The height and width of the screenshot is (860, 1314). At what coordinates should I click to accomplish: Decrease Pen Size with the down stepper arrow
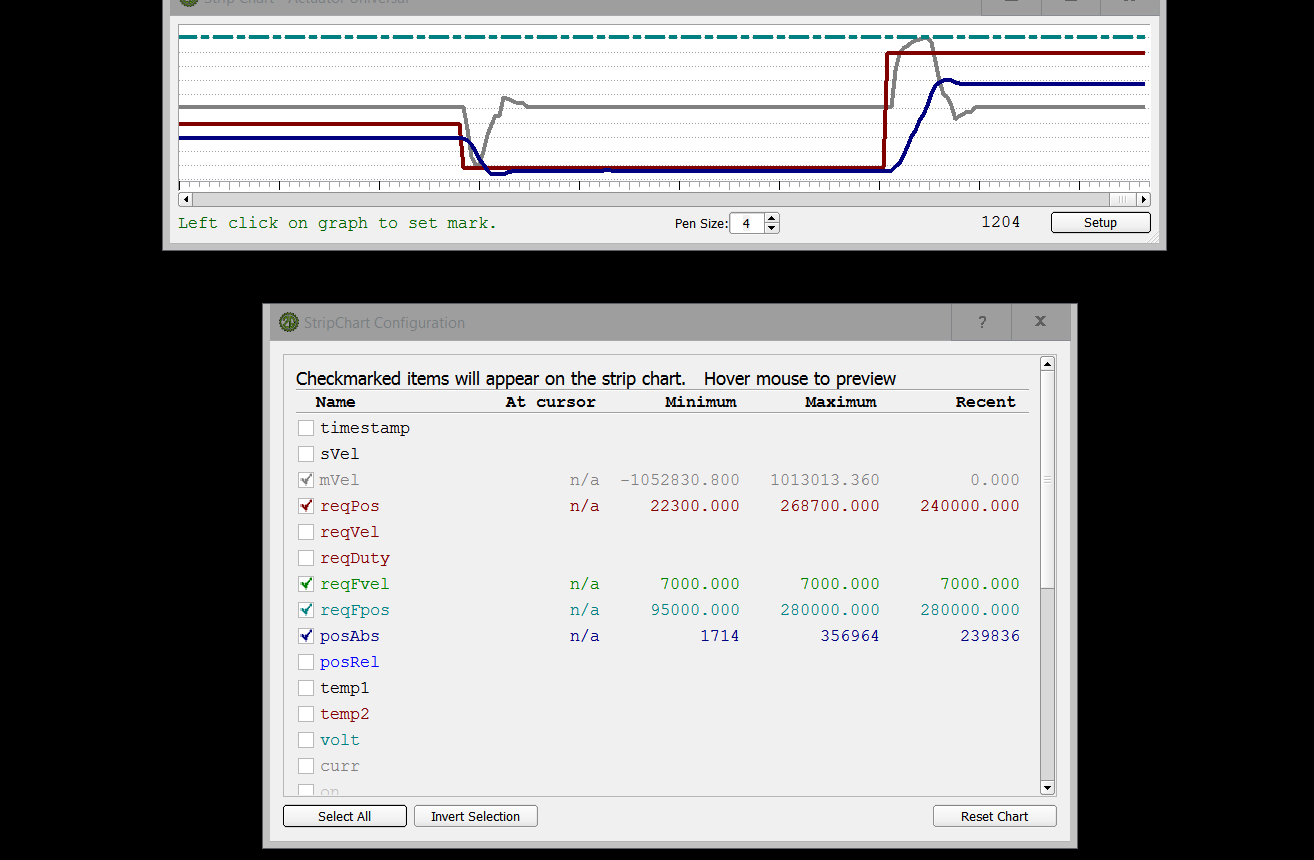coord(771,228)
